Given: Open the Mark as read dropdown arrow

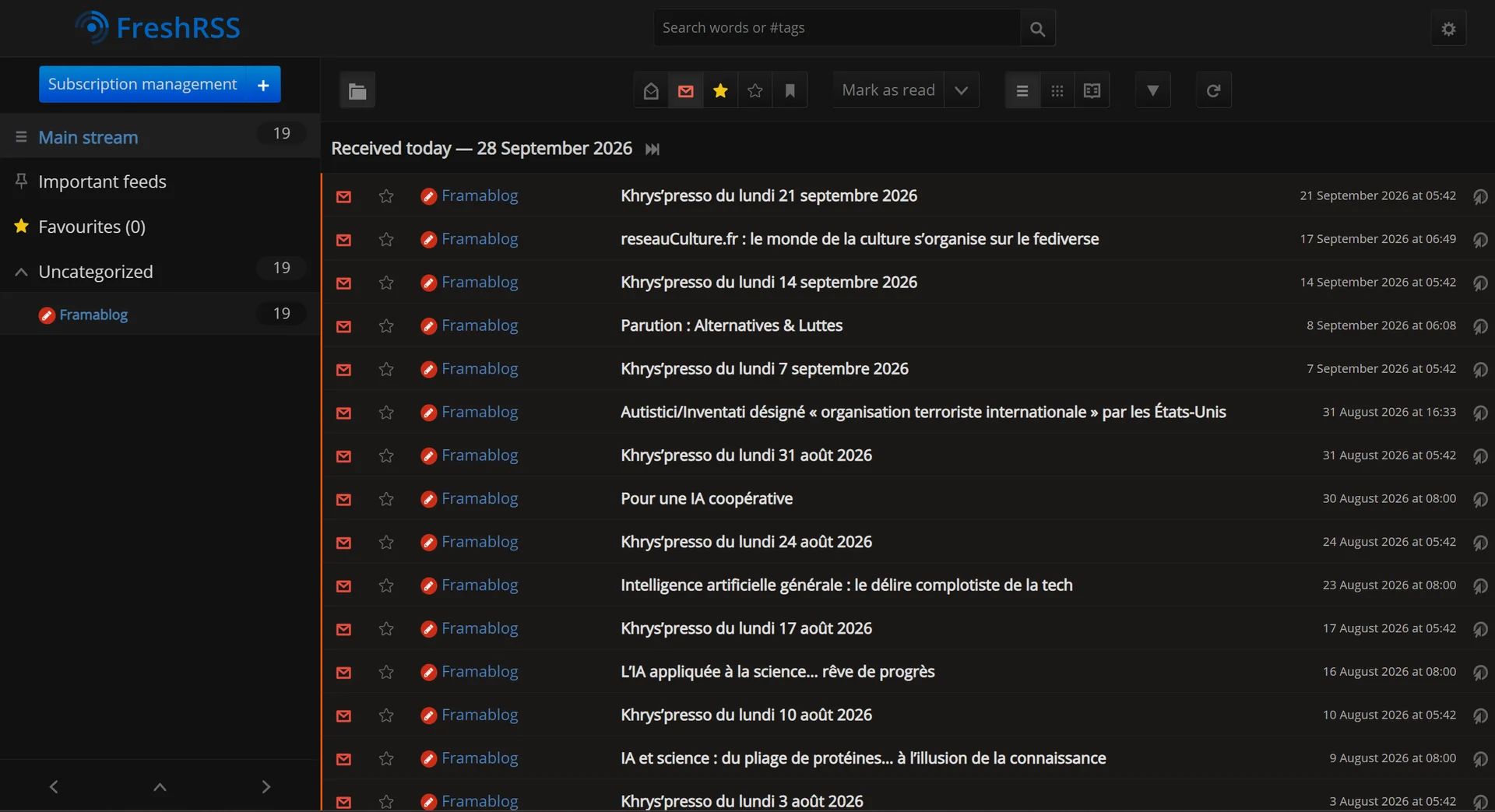Looking at the screenshot, I should pos(962,90).
